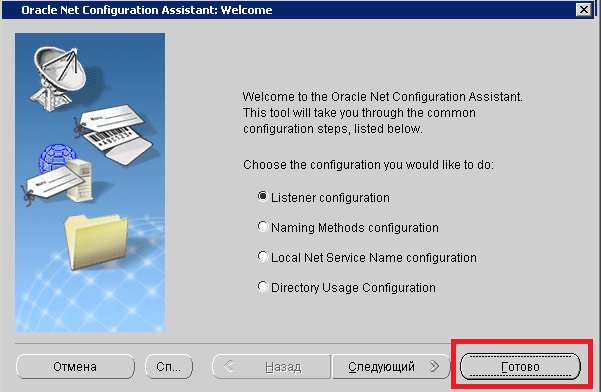Click the beige server tower icon
Image resolution: width=601 pixels, height=392 pixels.
click(x=79, y=180)
